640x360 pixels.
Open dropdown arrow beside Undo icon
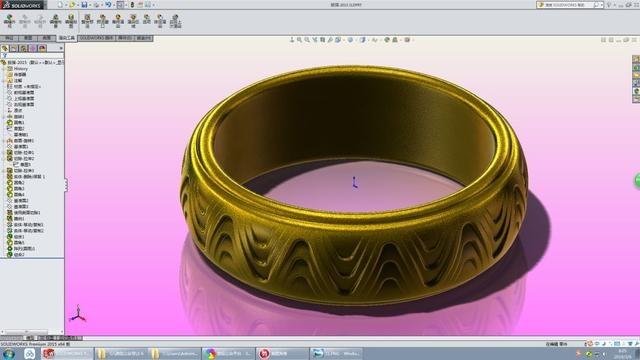(113, 5)
